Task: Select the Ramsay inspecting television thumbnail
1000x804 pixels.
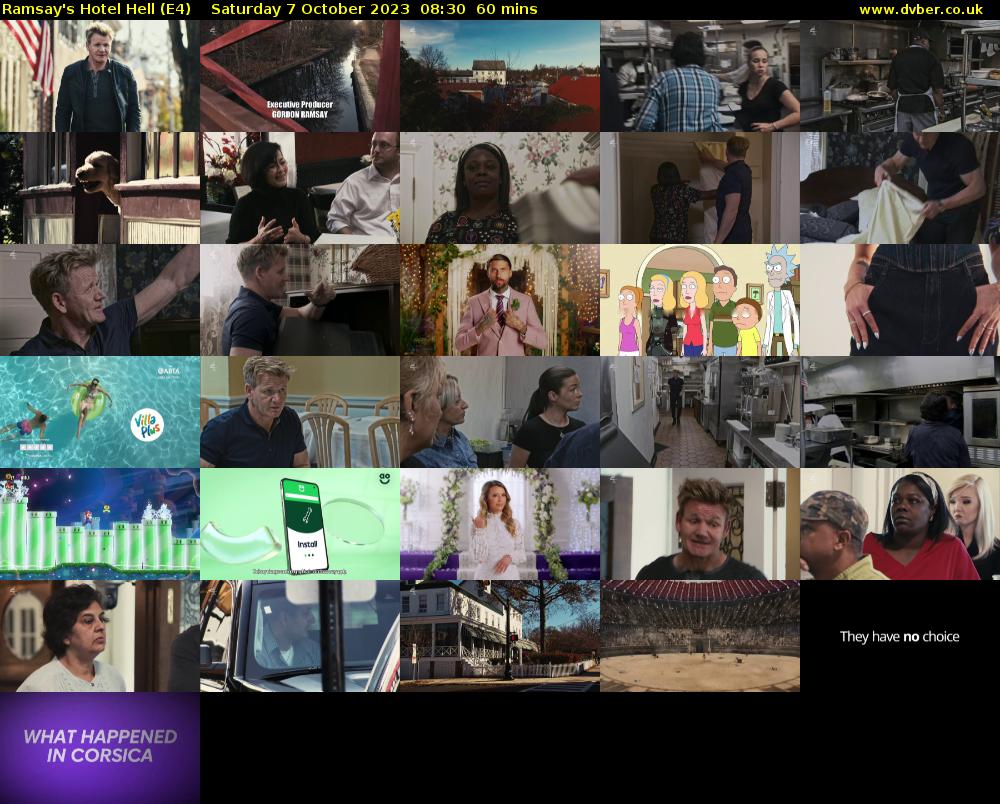Action: click(300, 300)
